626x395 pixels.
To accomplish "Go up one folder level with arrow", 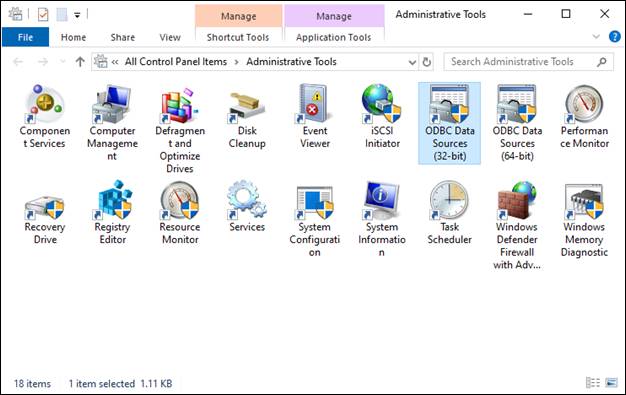I will coord(80,62).
